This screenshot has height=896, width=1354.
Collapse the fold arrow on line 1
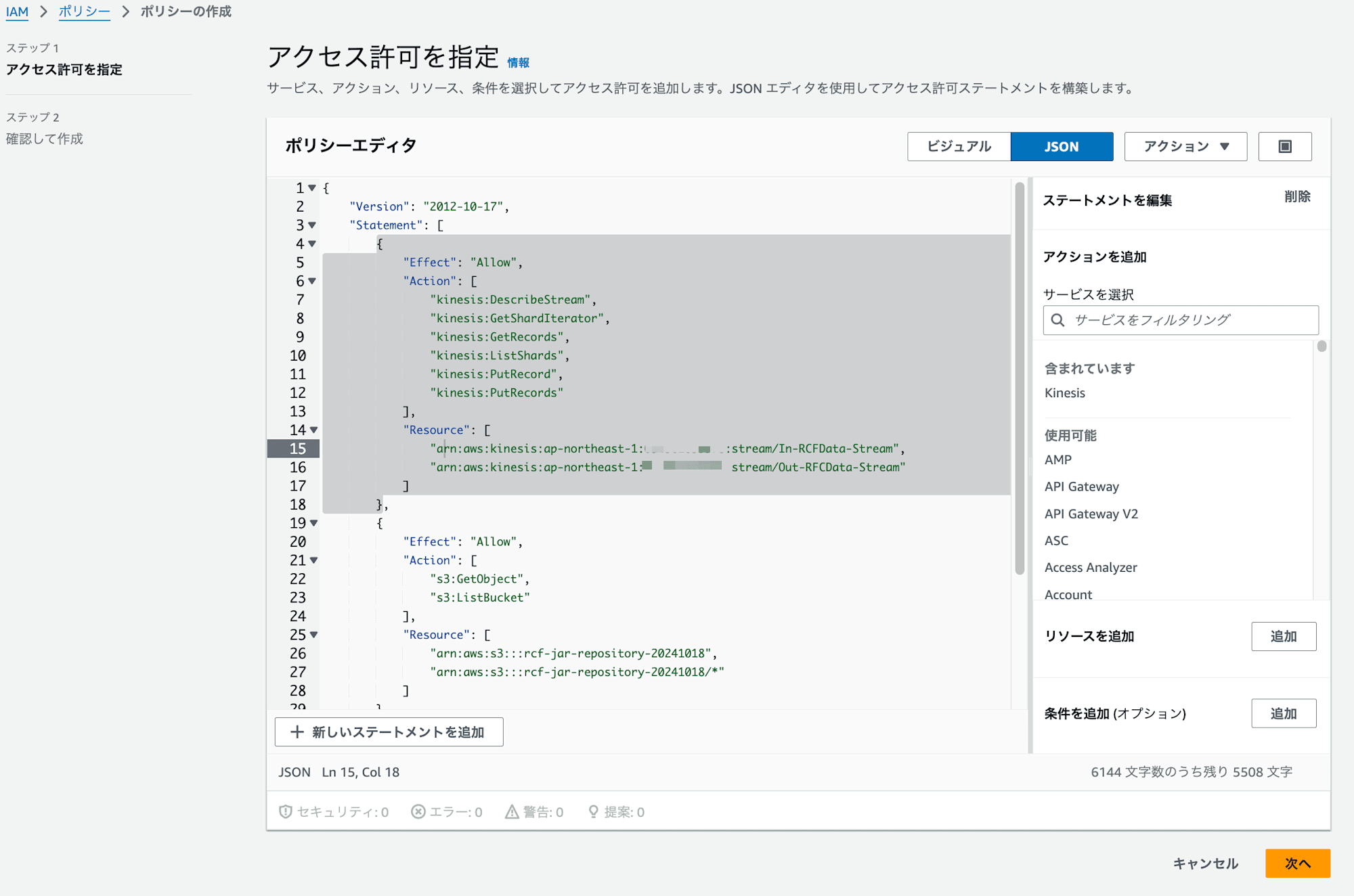[x=312, y=187]
